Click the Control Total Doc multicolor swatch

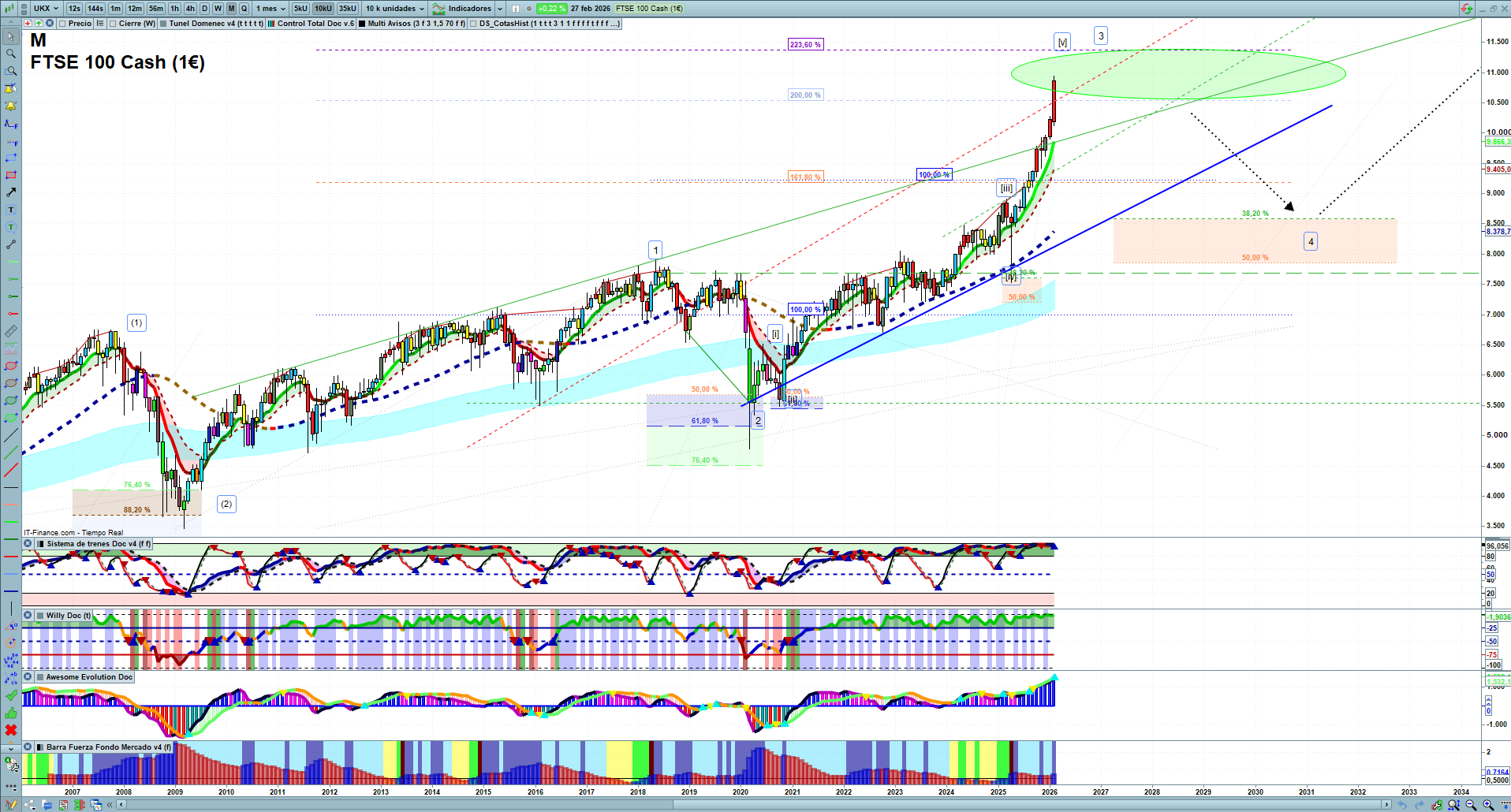click(x=271, y=24)
